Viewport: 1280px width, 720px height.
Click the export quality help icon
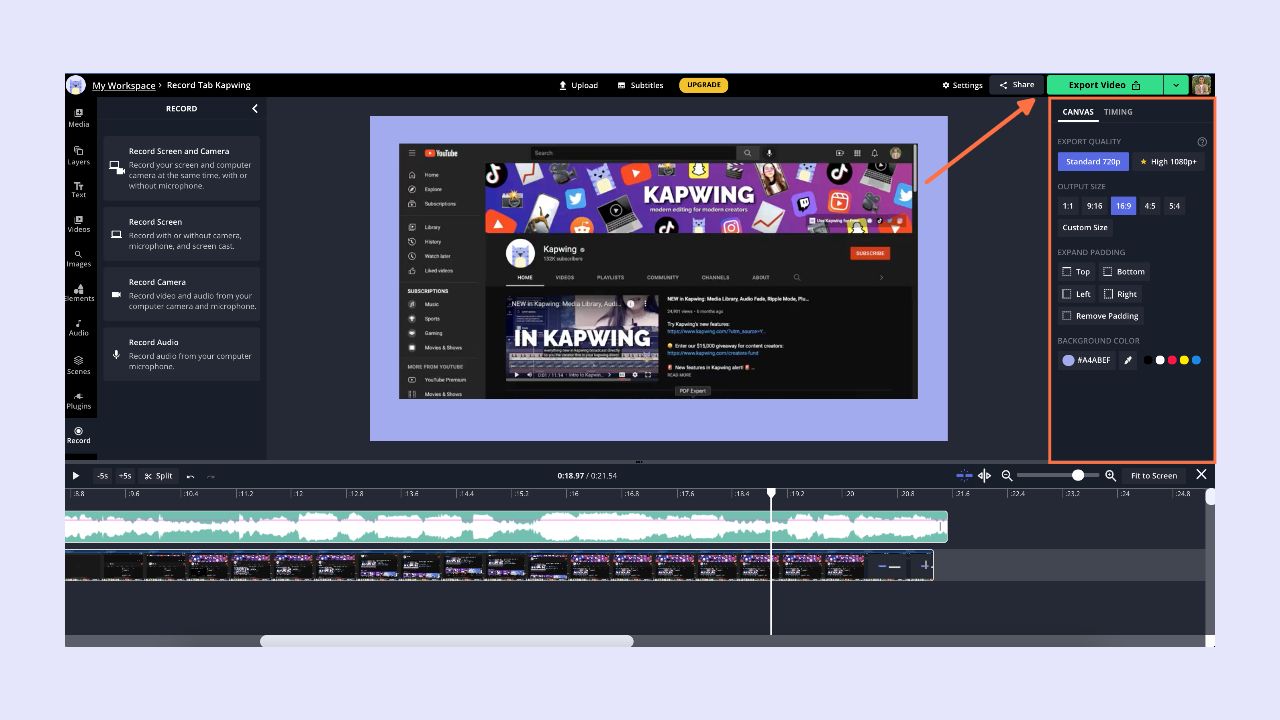click(1202, 142)
